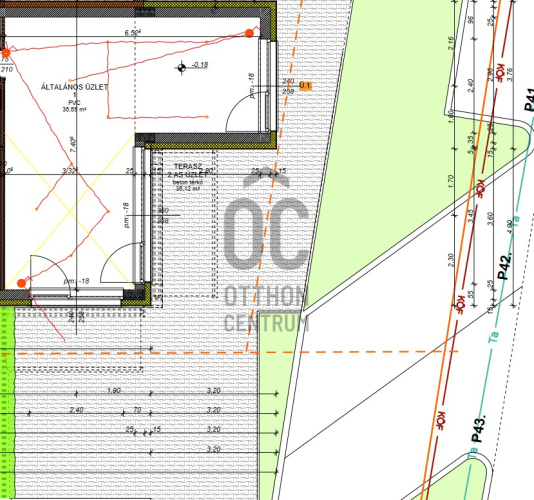Click the 7,40 vertical dimension text
Image resolution: width=534 pixels, height=500 pixels.
coord(73,145)
